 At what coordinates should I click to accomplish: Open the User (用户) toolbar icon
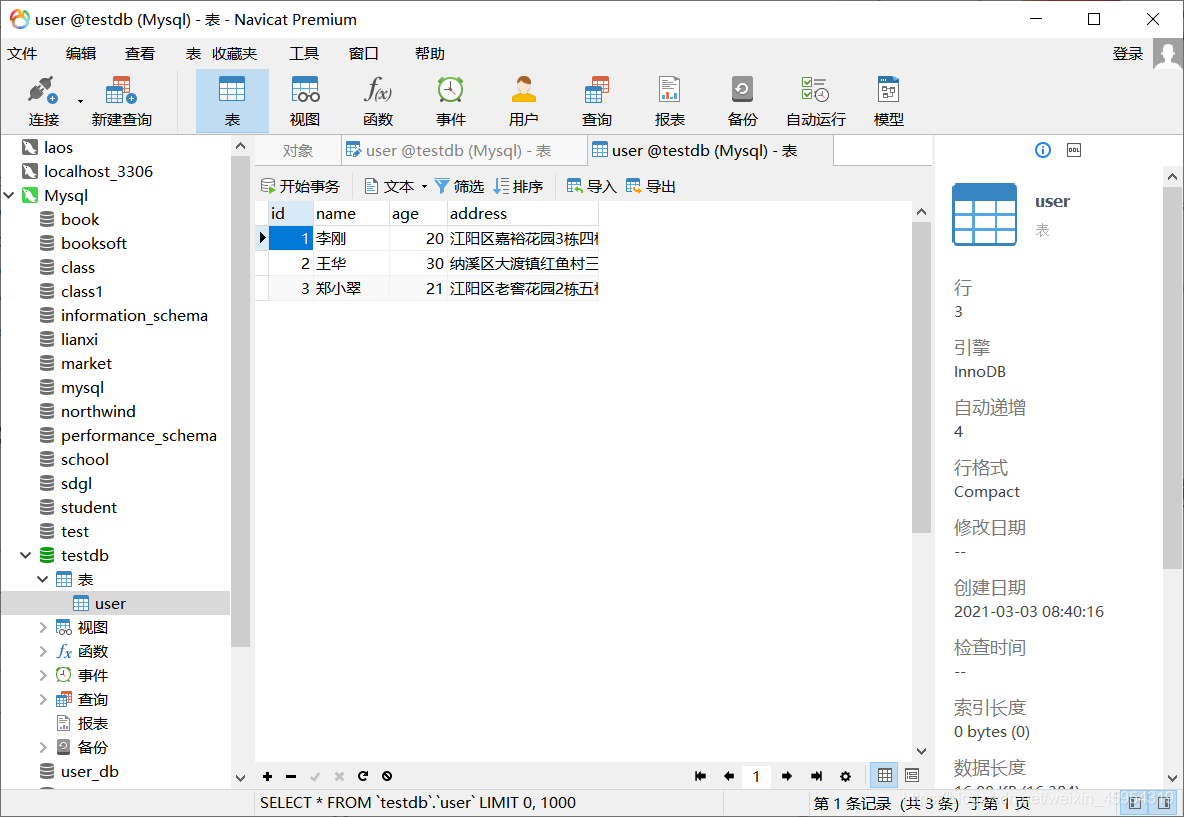pos(523,100)
